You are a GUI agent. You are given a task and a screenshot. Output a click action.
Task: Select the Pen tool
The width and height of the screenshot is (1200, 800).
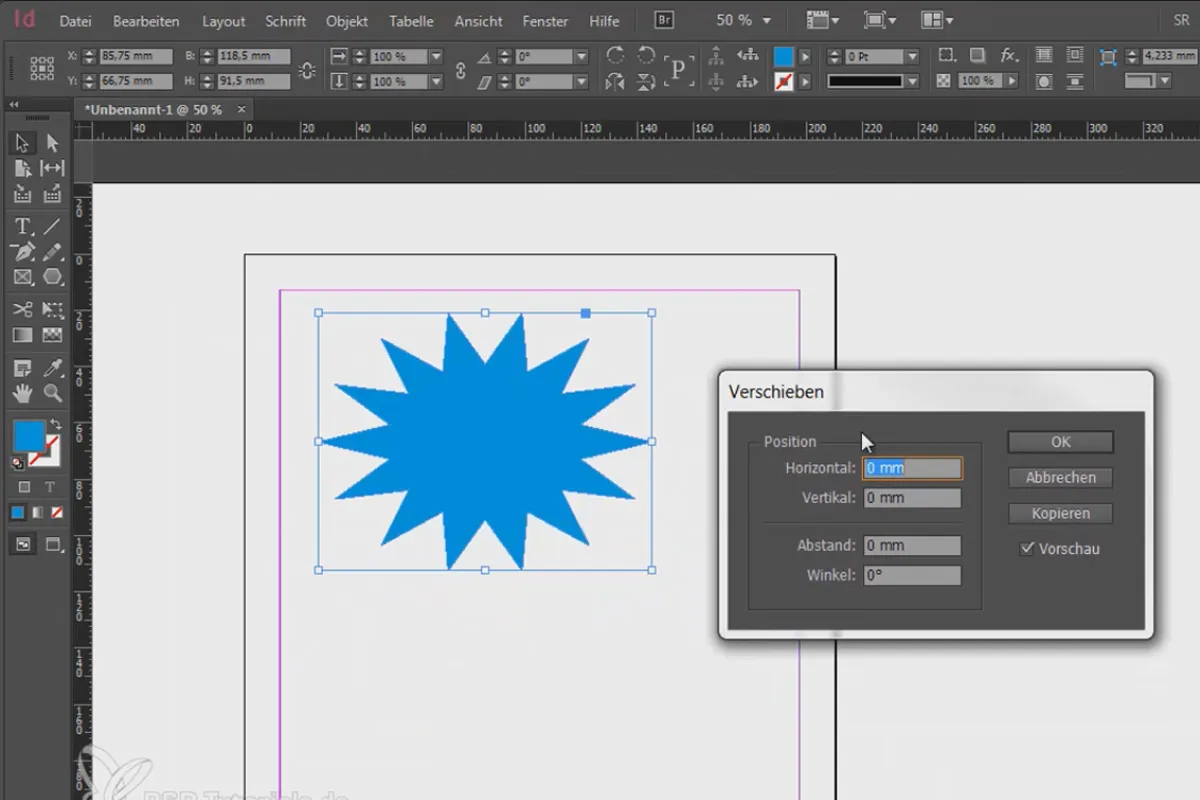pos(23,252)
